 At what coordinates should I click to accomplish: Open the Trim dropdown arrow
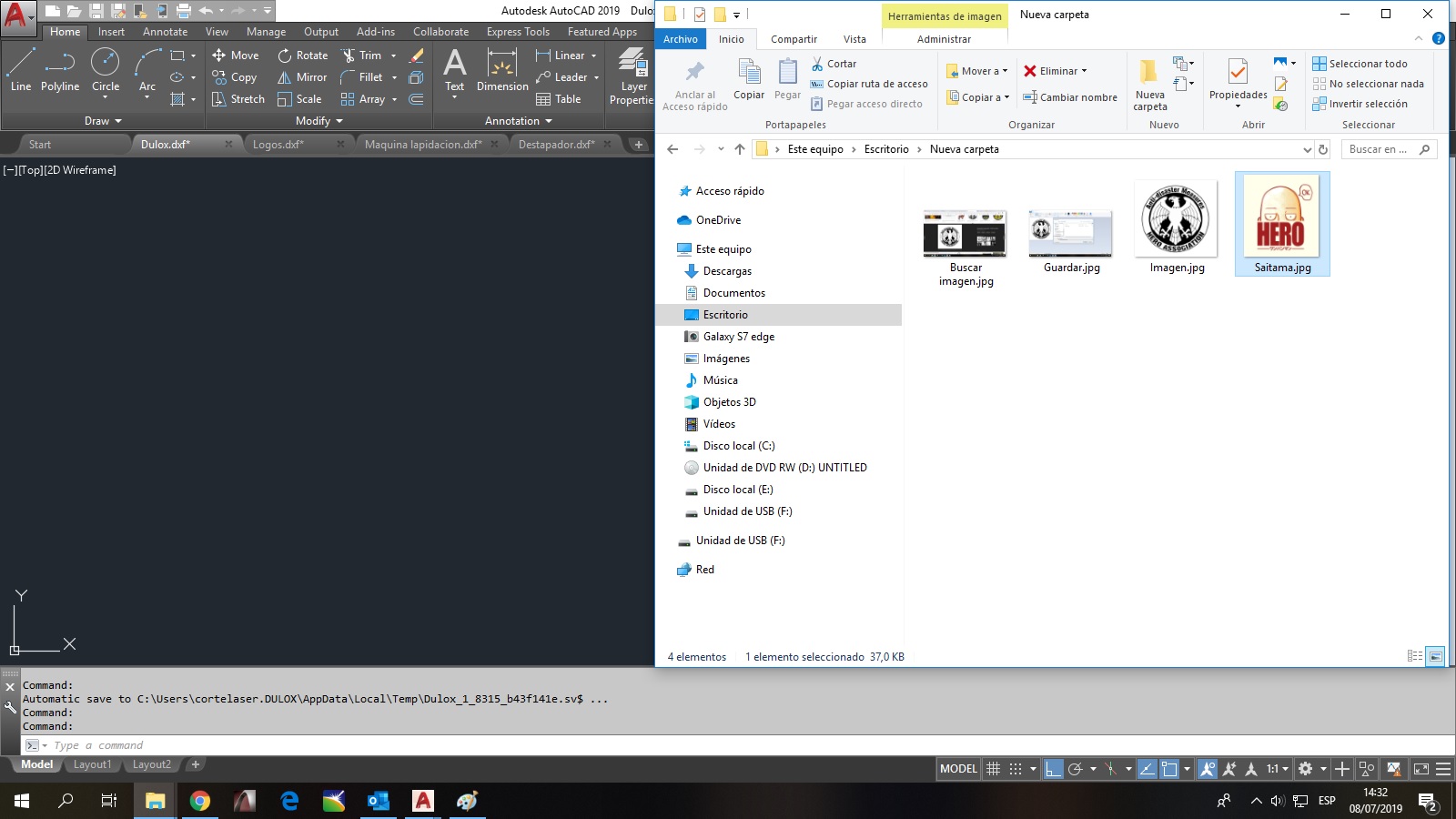[394, 56]
